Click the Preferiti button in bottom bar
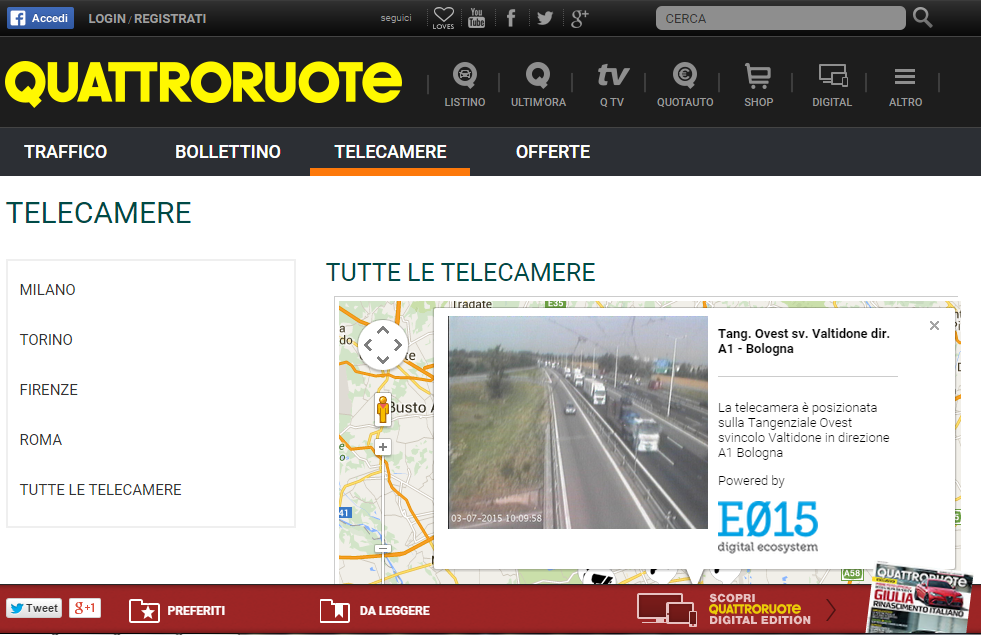 [178, 610]
